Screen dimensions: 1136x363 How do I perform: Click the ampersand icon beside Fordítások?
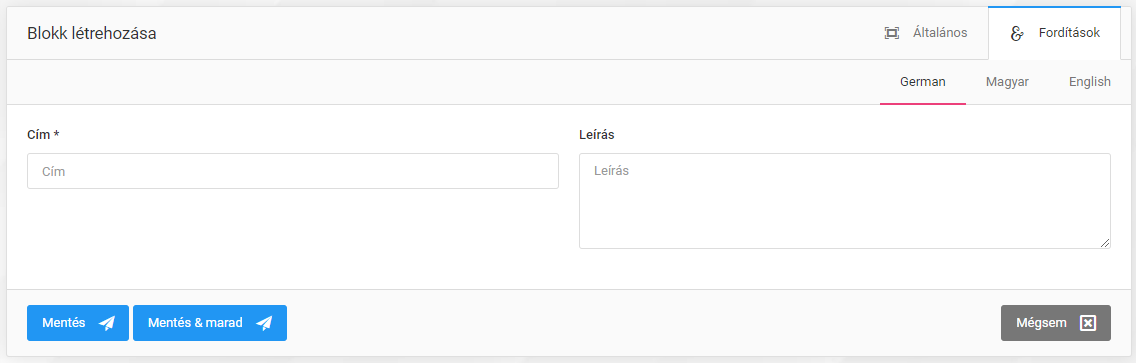[1016, 33]
